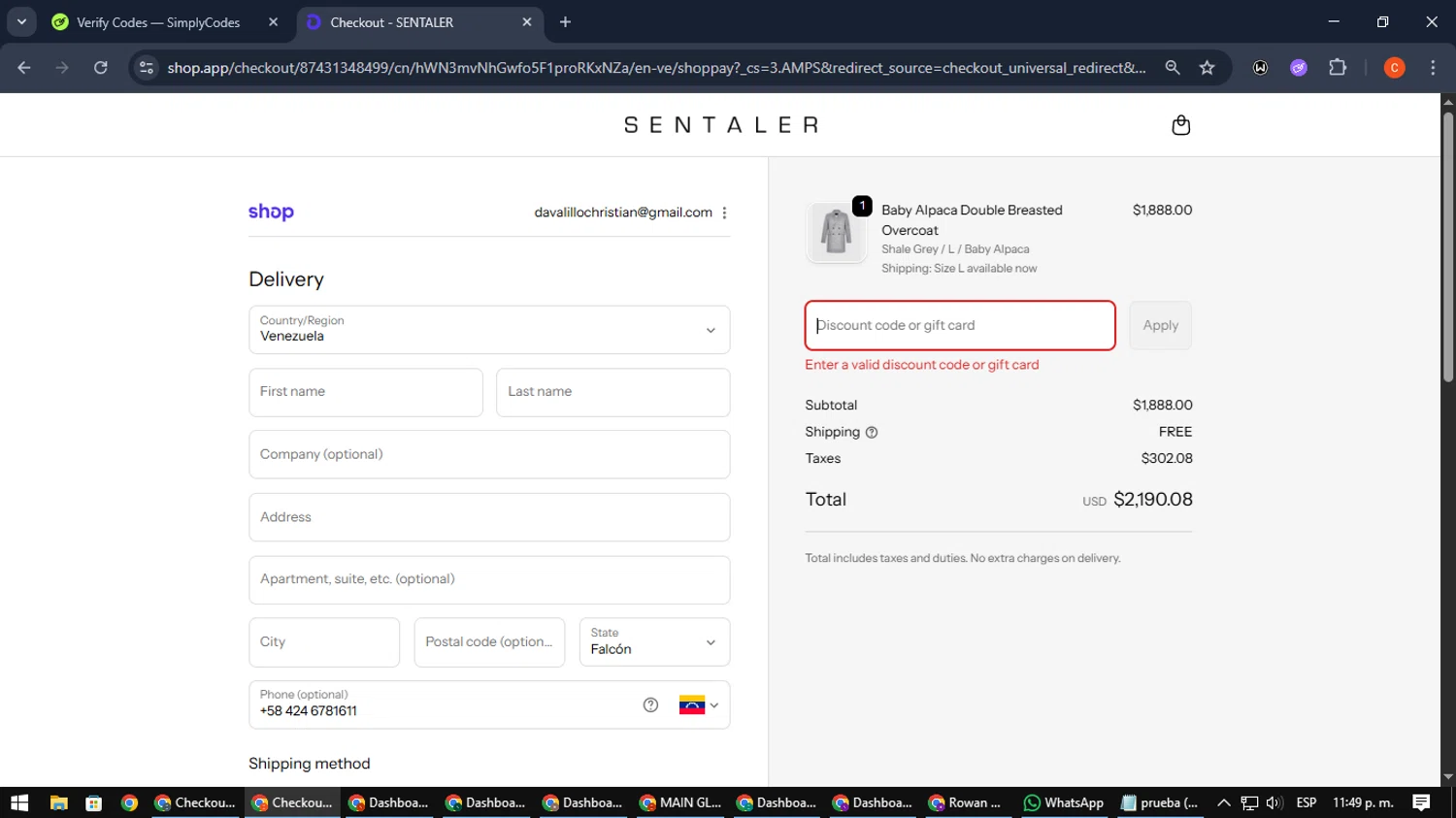Click the shipping info question mark icon
Viewport: 1456px width, 818px height.
click(x=872, y=433)
